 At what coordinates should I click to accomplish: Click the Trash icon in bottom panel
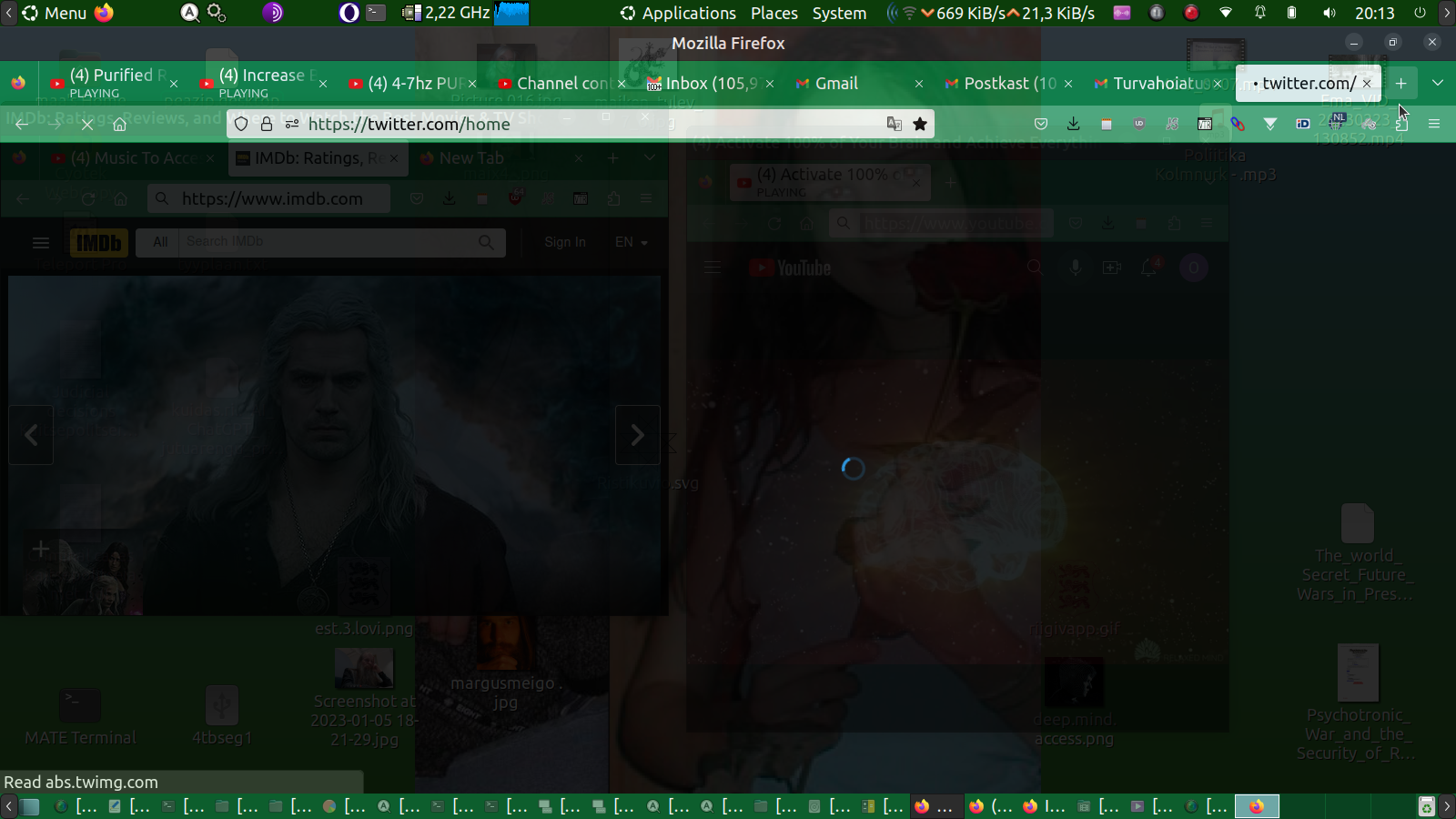tap(1427, 806)
